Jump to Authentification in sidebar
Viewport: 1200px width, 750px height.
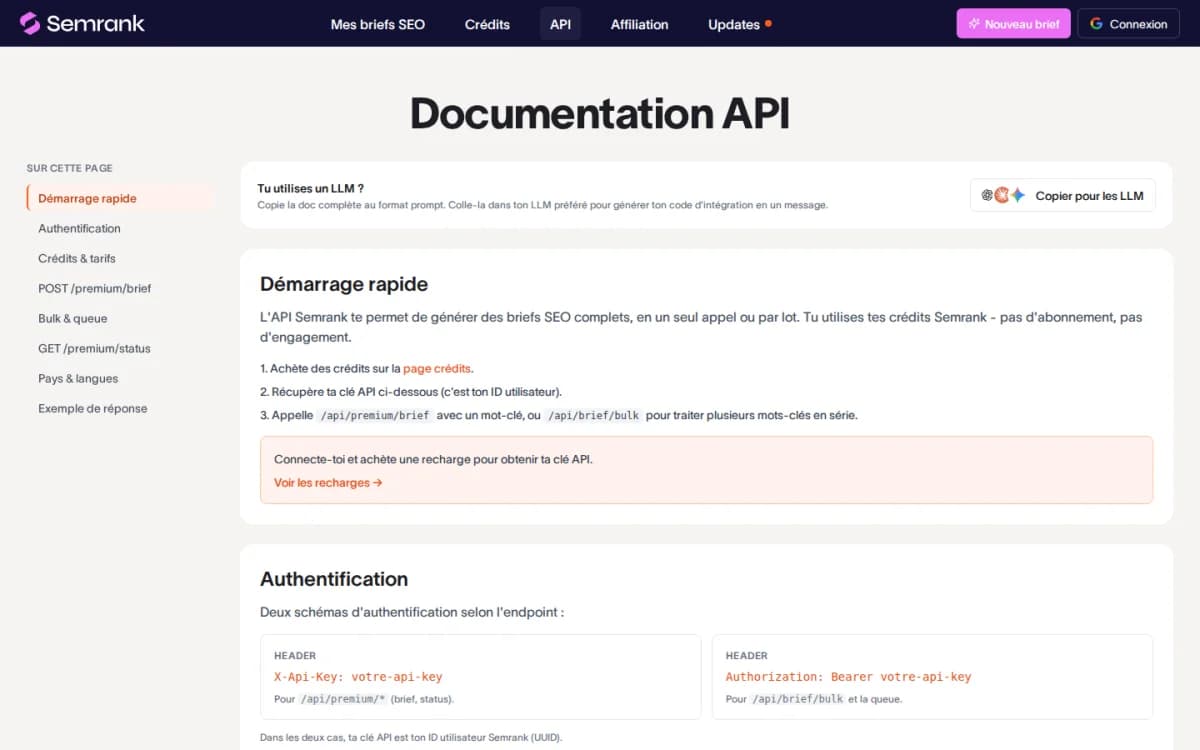(79, 228)
